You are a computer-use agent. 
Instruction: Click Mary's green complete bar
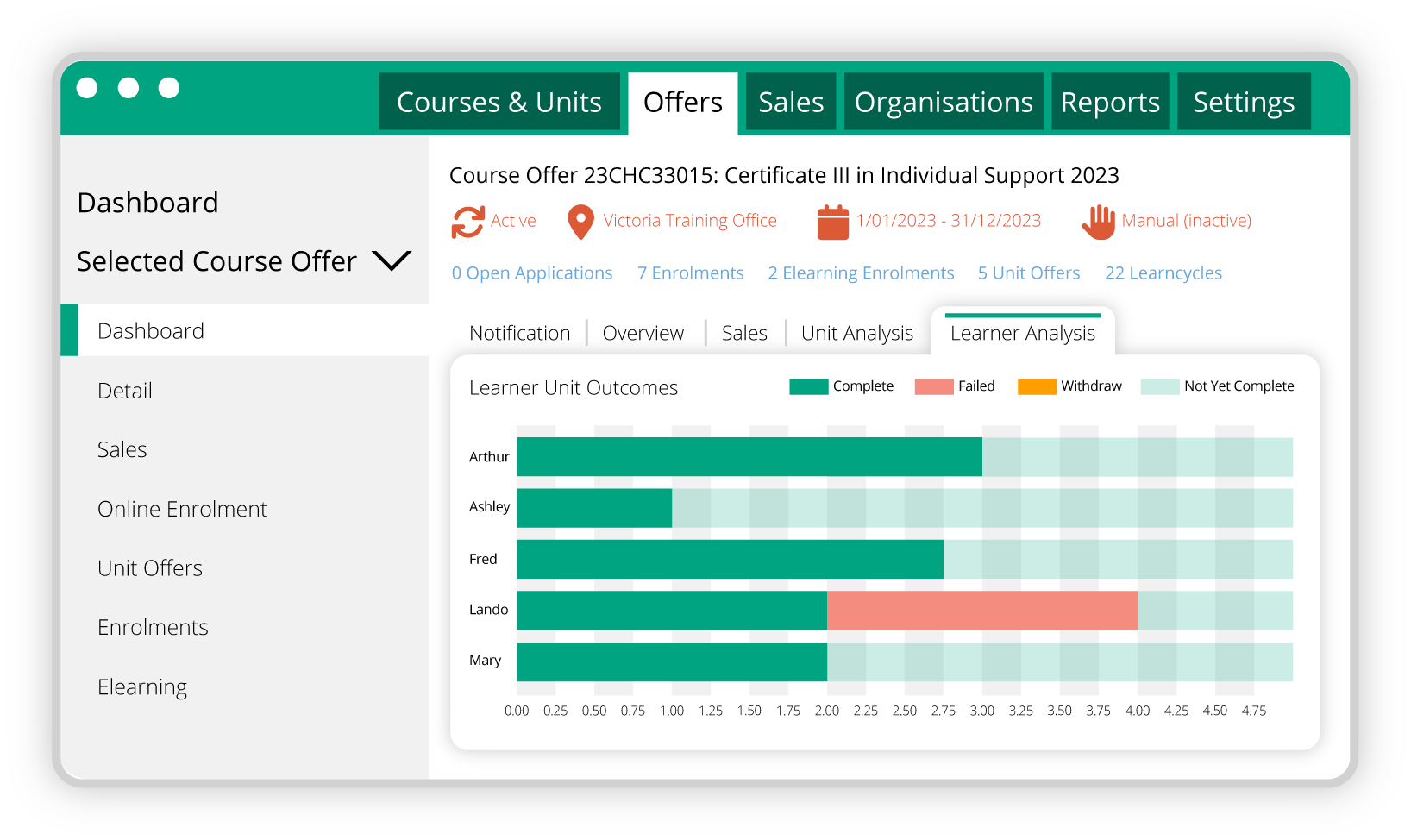point(672,661)
